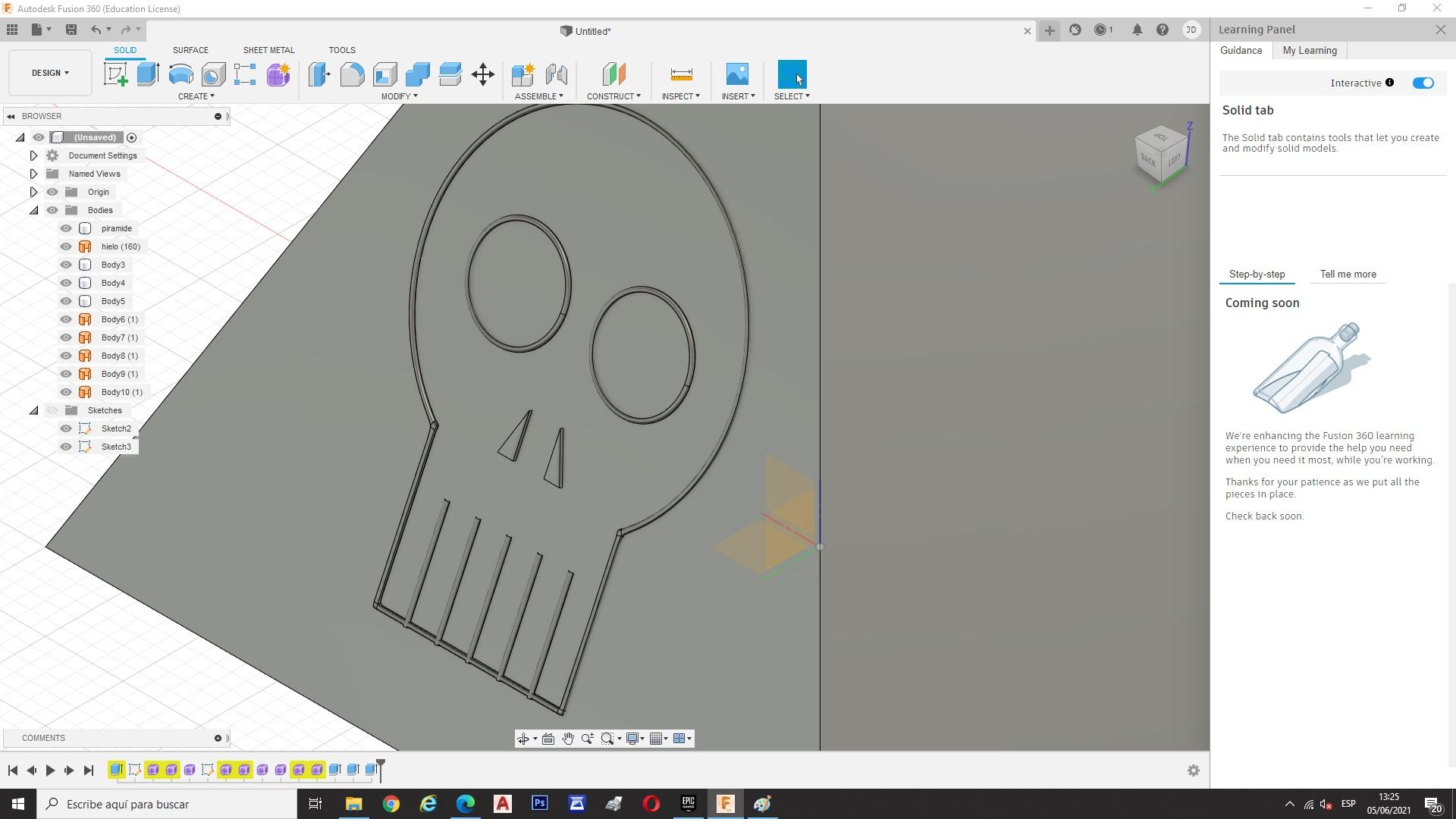Select the Move/Copy tool icon
Screen dimensions: 1456x819
482,74
